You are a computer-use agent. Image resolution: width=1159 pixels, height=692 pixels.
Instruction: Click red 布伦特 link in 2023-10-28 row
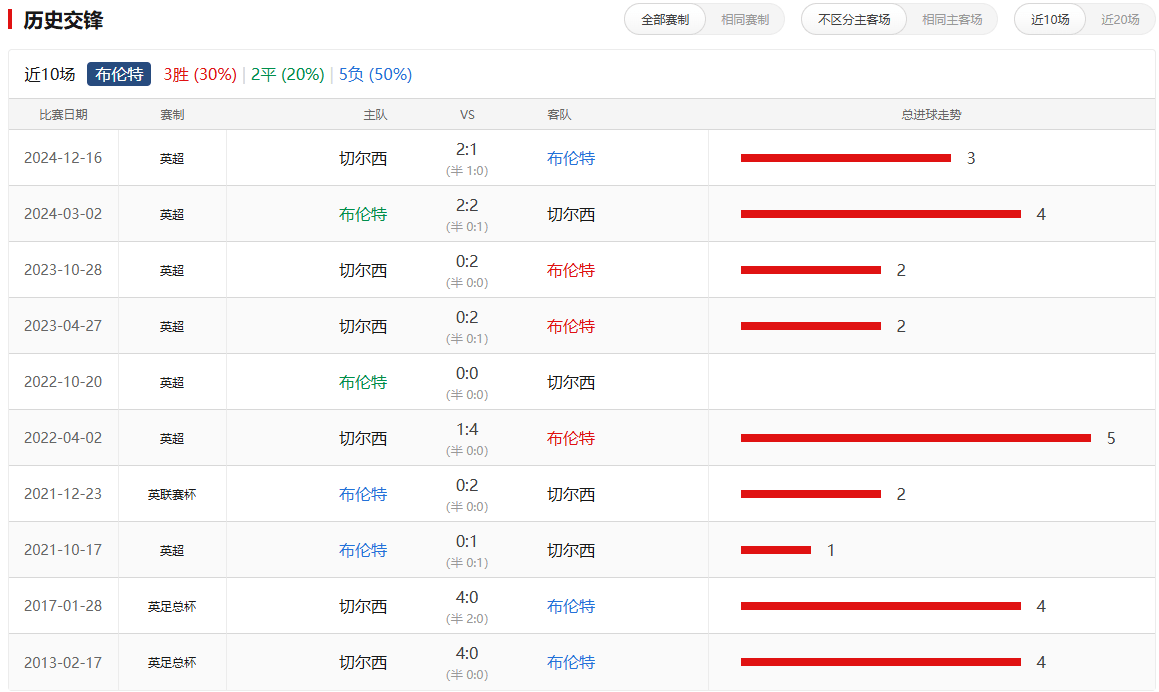click(x=571, y=270)
